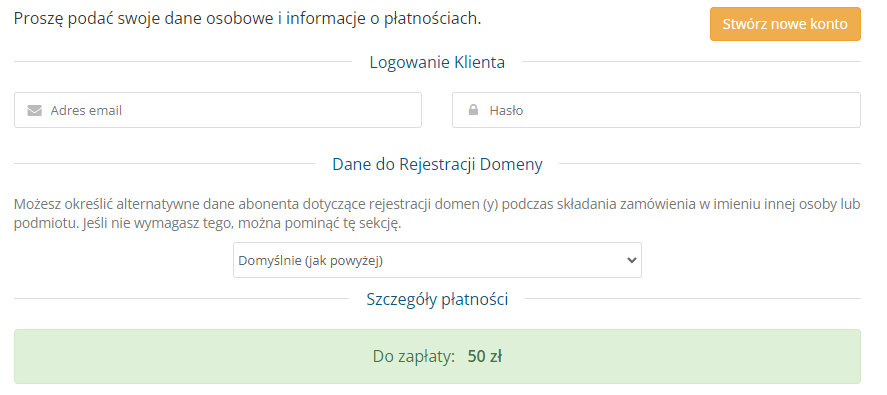Click the top instruction text Proszę podać
Screen dimensions: 887x395
(x=247, y=18)
